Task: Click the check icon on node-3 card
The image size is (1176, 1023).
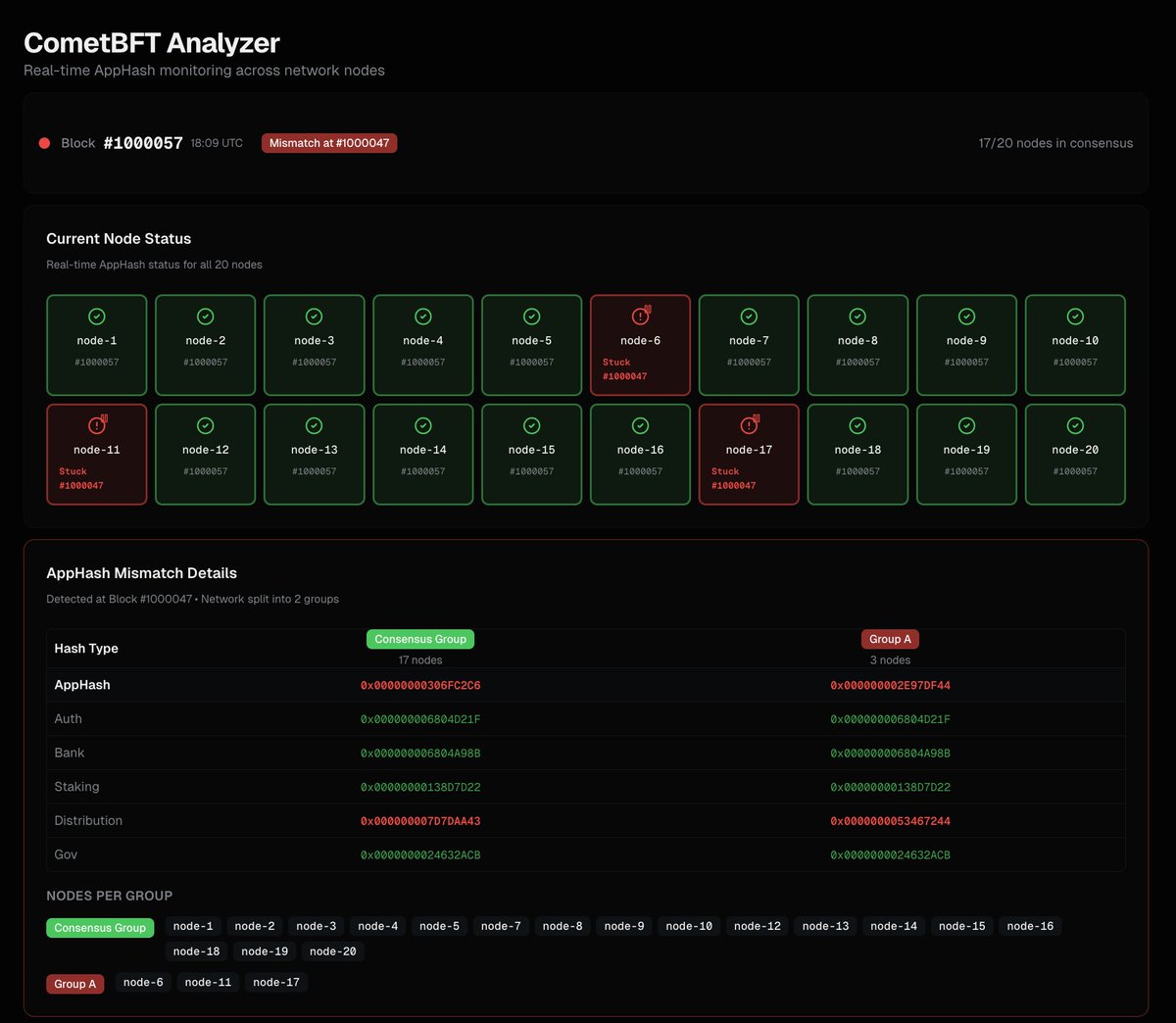Action: 315,317
